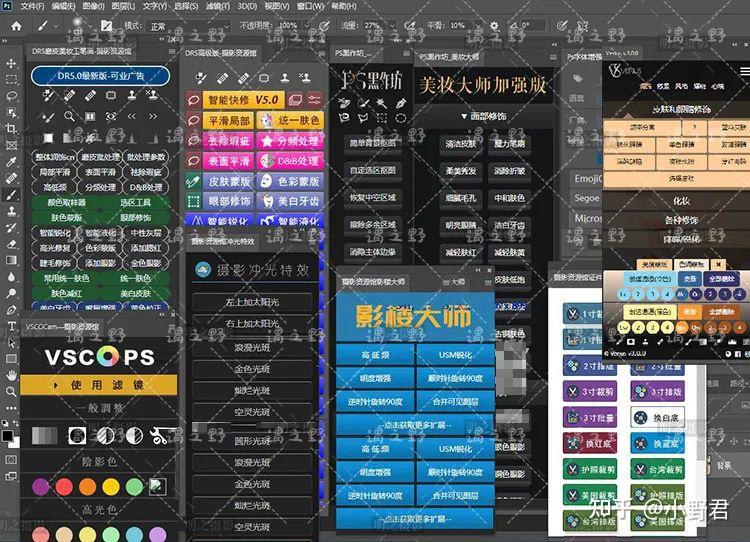The width and height of the screenshot is (750, 542).
Task: Select the Dodge tool
Action: click(x=11, y=293)
